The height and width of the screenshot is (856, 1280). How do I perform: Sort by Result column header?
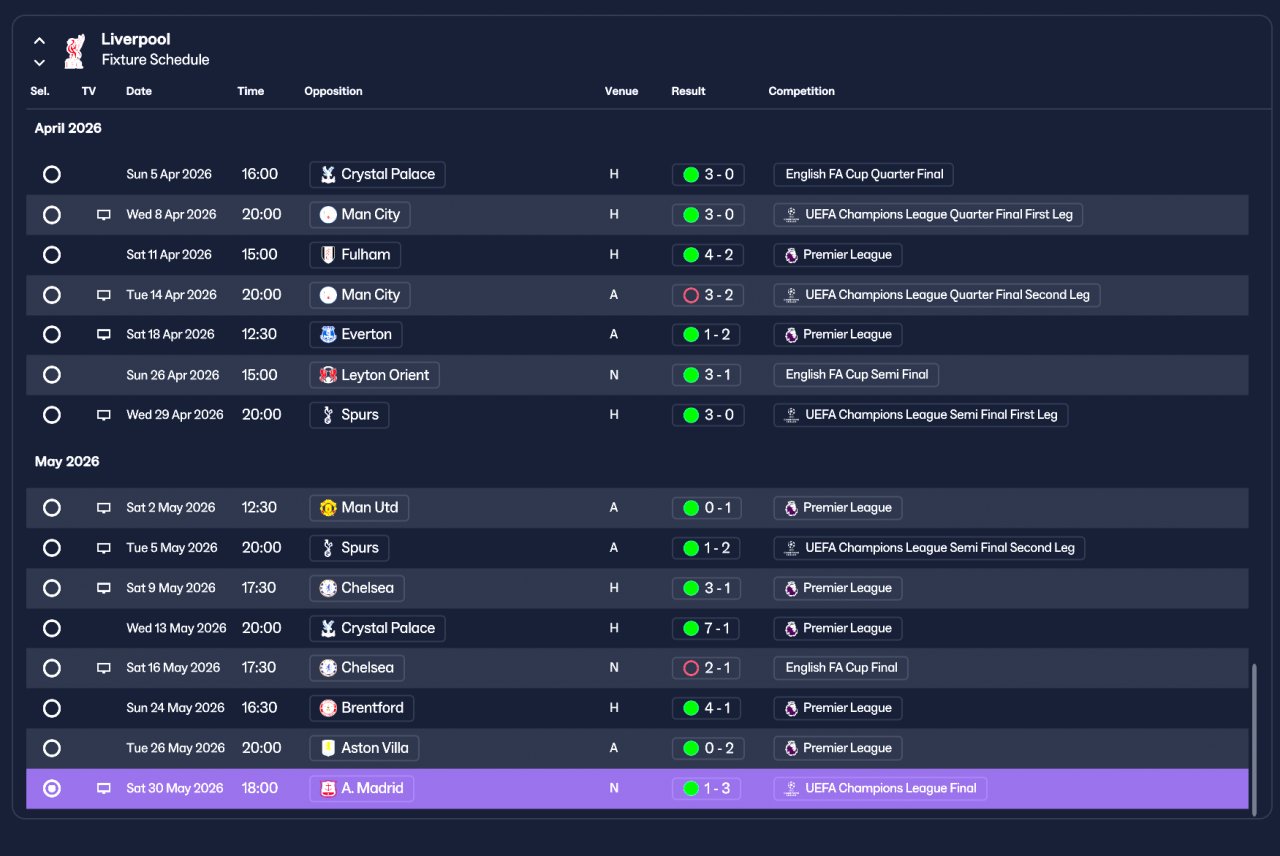(688, 91)
